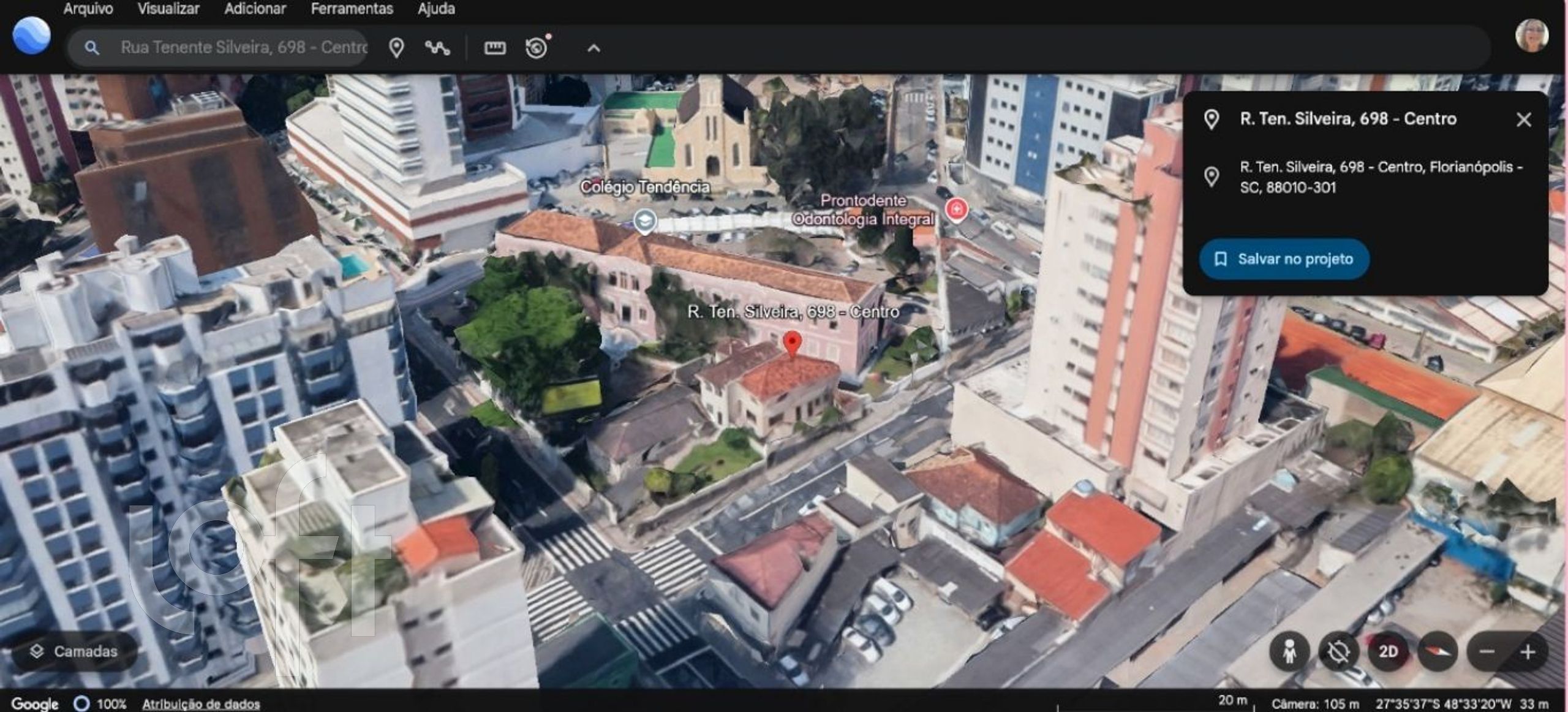Open the Visualizar menu
The image size is (1568, 712).
[x=168, y=9]
